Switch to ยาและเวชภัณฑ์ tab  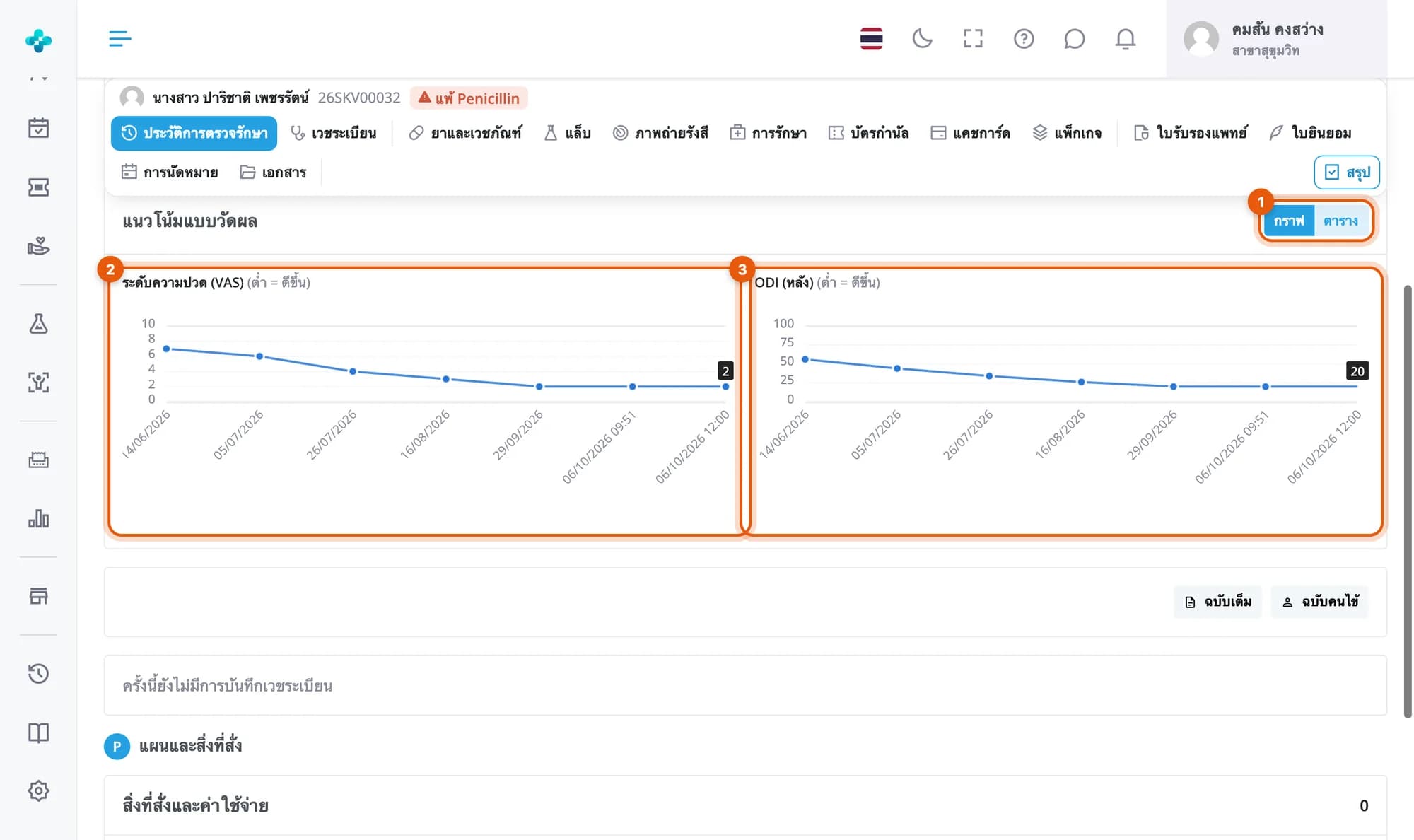pyautogui.click(x=465, y=133)
